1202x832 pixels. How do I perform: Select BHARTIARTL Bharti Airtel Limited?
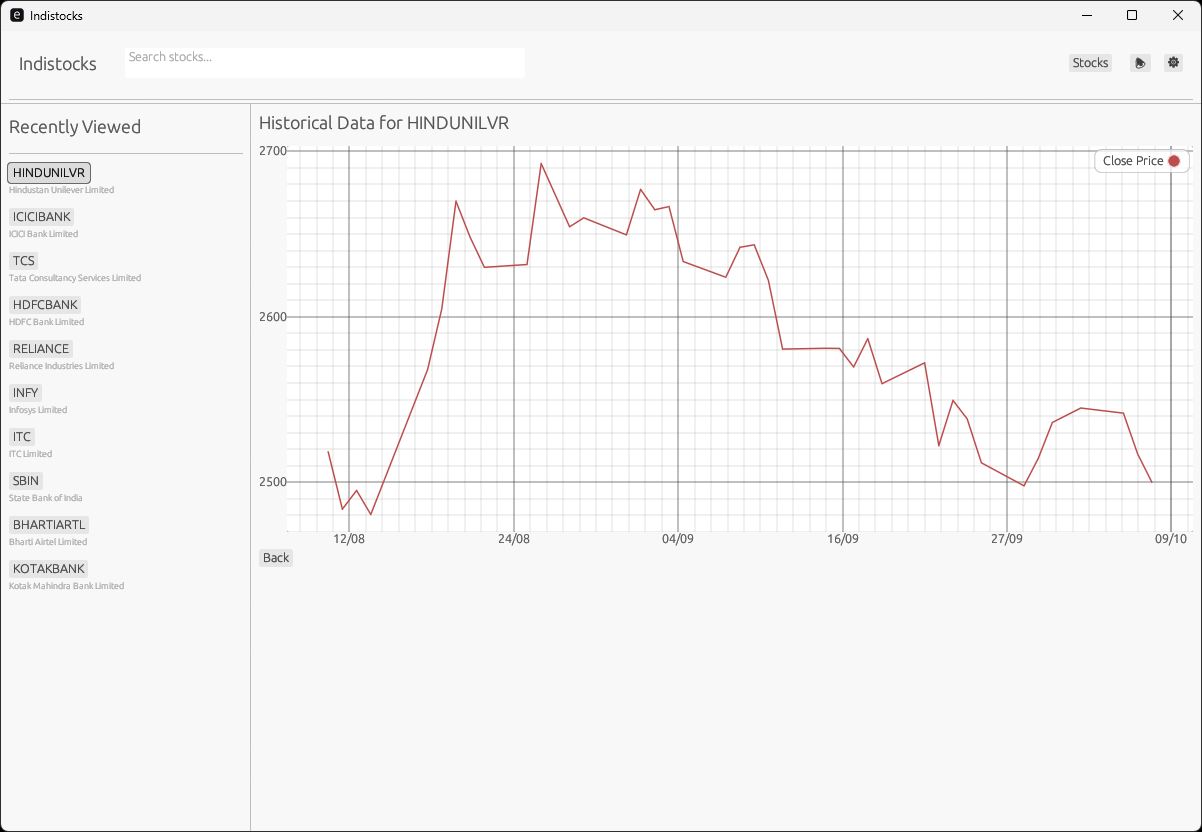[49, 524]
